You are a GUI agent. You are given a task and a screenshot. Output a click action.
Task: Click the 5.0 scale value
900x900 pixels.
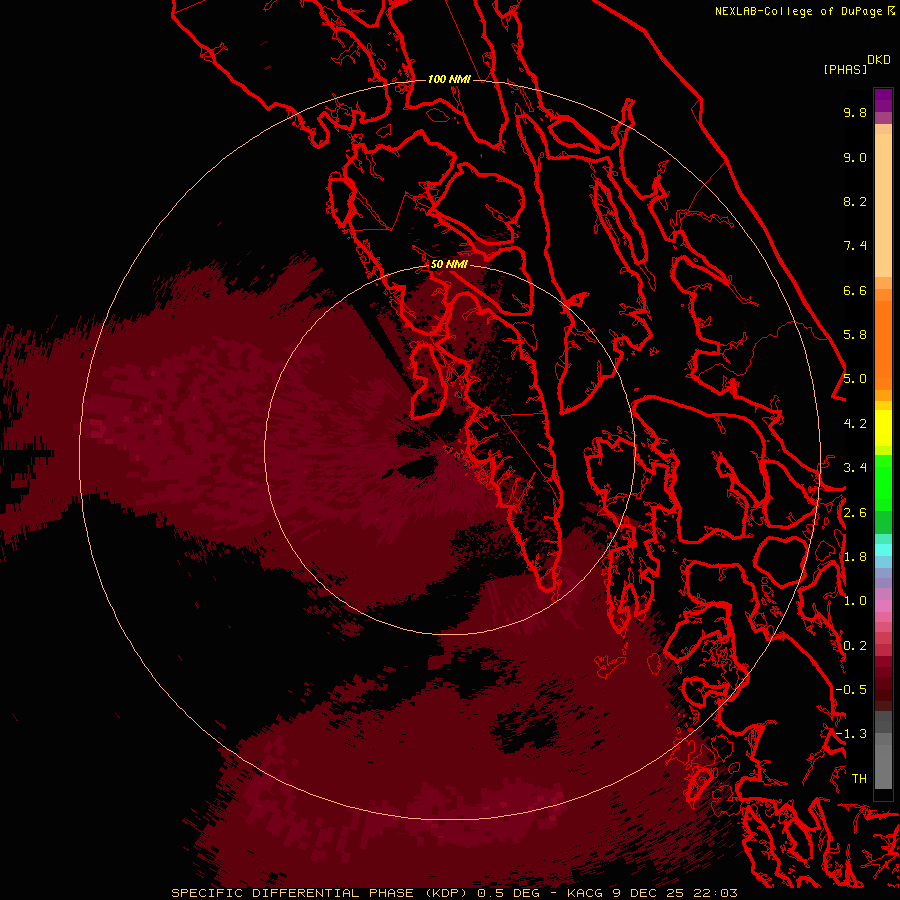[x=855, y=379]
